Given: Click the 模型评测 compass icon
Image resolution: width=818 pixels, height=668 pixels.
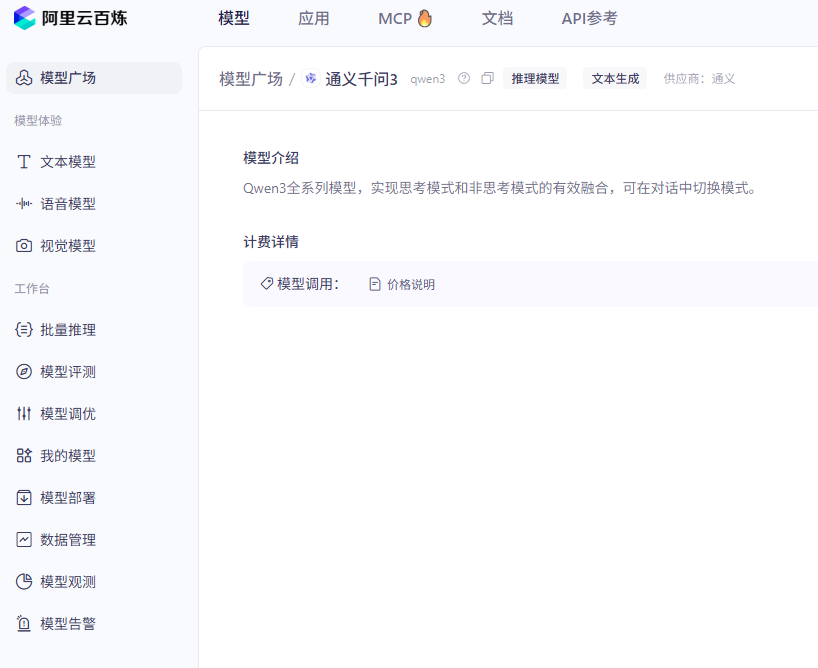Looking at the screenshot, I should [x=24, y=372].
